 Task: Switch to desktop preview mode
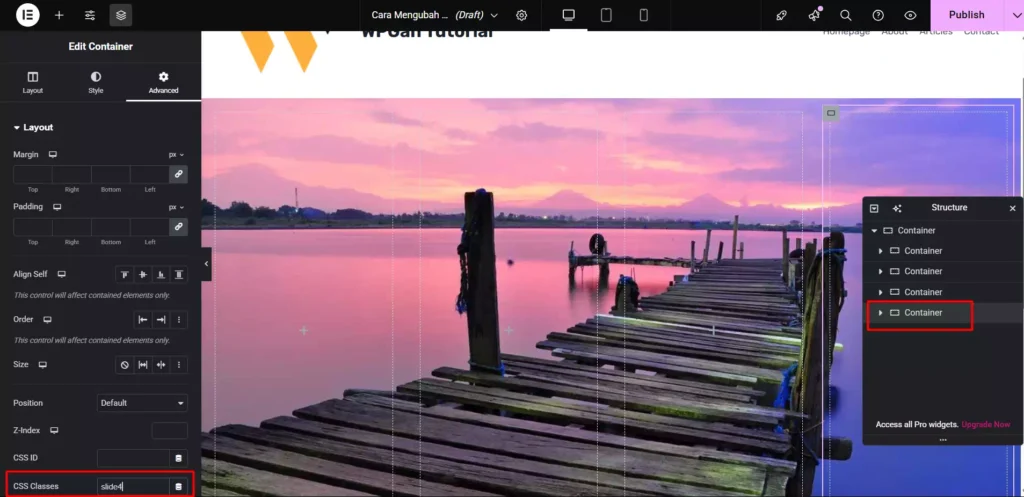(x=568, y=15)
